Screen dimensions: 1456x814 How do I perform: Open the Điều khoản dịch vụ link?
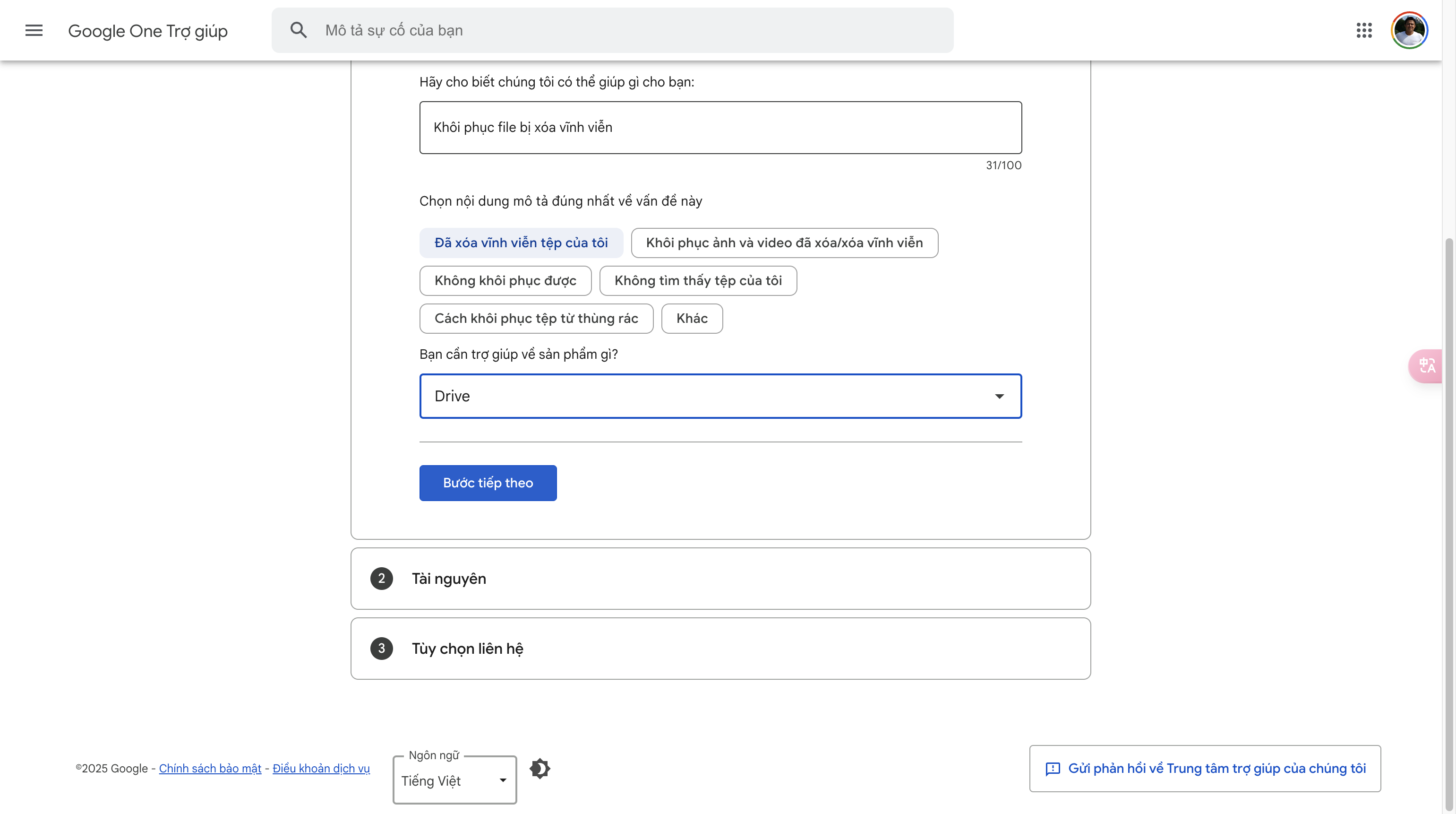pyautogui.click(x=321, y=768)
